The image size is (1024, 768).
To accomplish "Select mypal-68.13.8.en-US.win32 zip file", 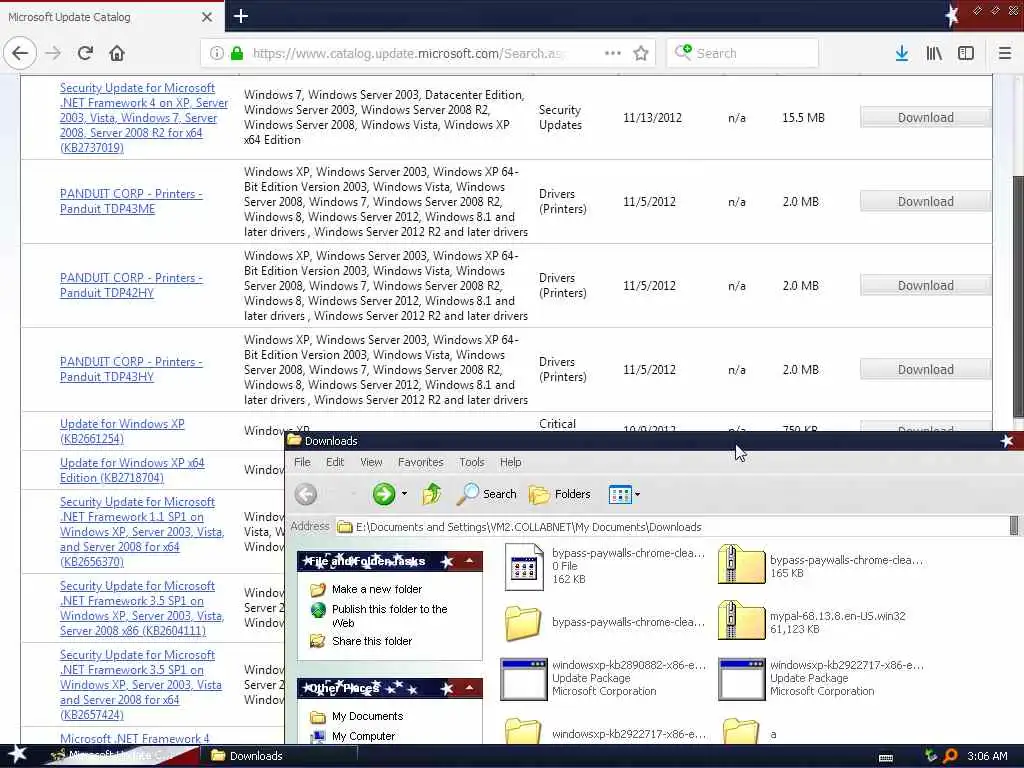I will (x=741, y=621).
